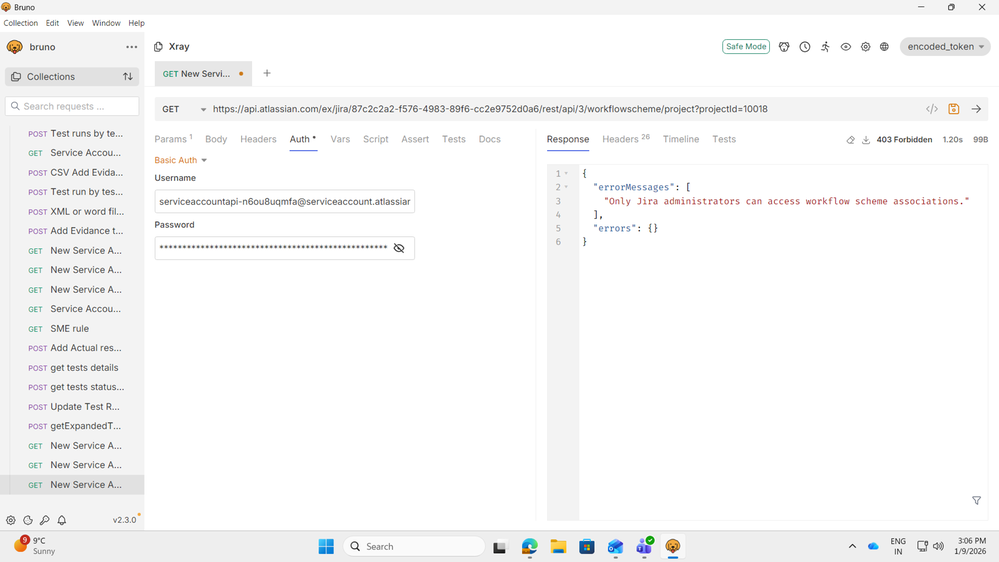Open the encoded_token environment dropdown
Image resolution: width=999 pixels, height=562 pixels.
(x=945, y=47)
